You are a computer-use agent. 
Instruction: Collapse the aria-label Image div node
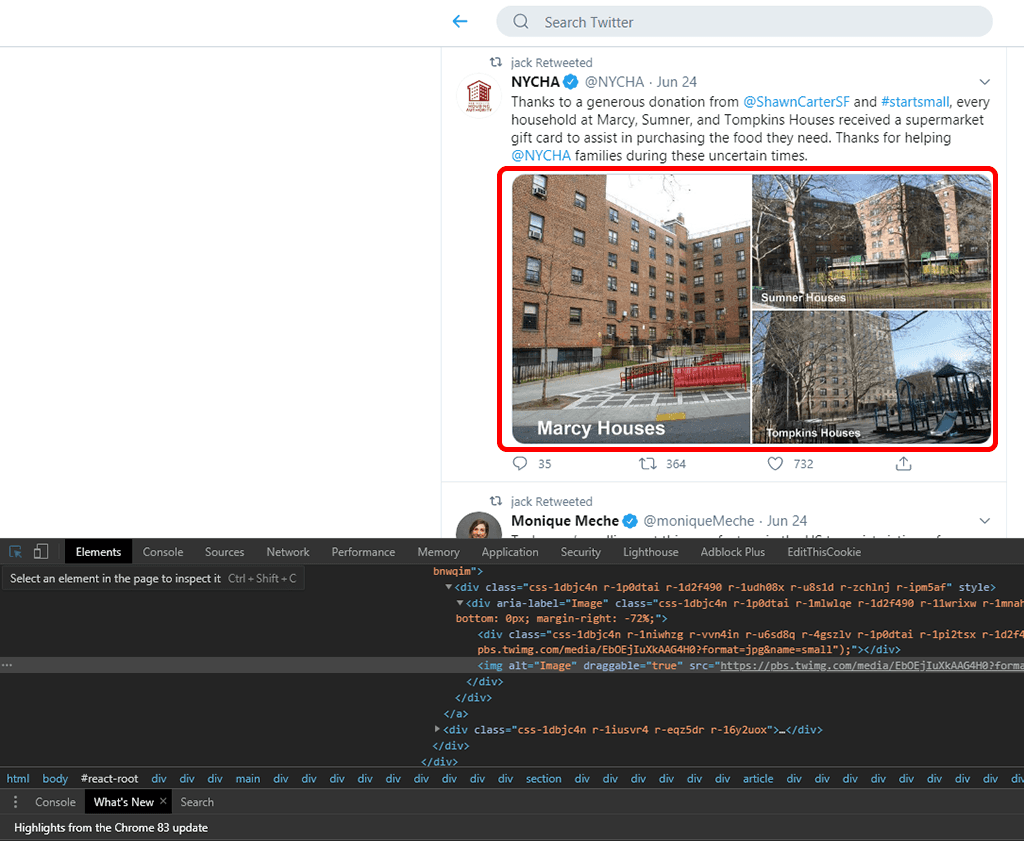coord(460,603)
